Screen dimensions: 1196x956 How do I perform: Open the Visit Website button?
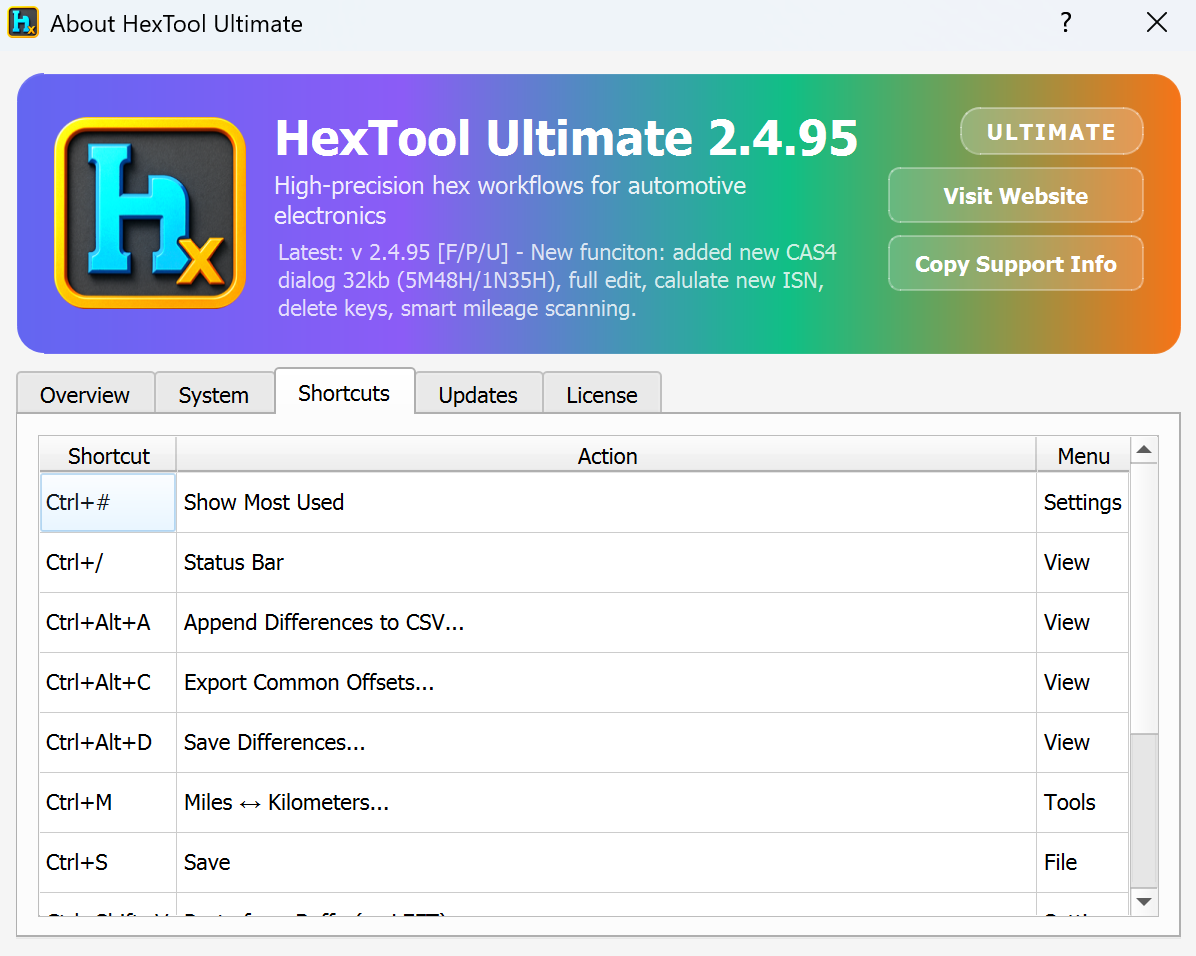pyautogui.click(x=1015, y=196)
